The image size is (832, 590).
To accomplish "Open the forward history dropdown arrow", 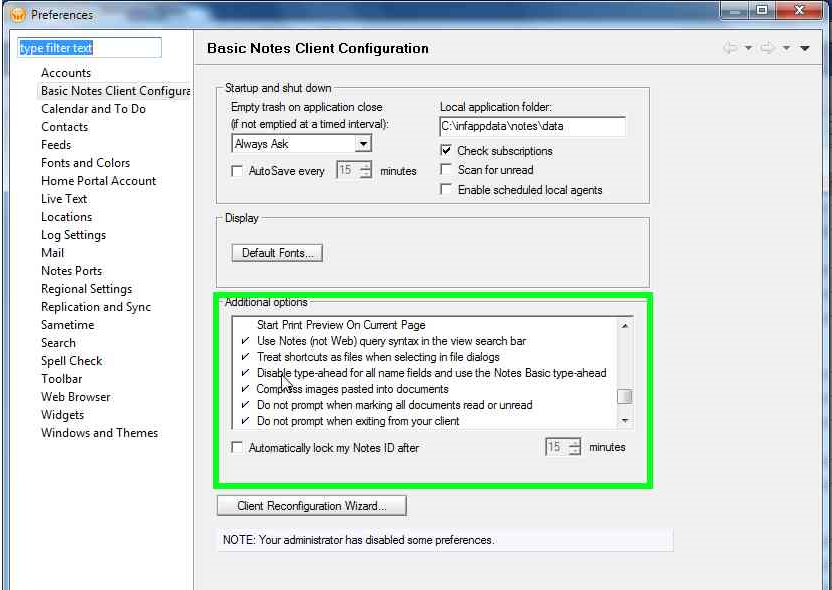I will pyautogui.click(x=786, y=48).
